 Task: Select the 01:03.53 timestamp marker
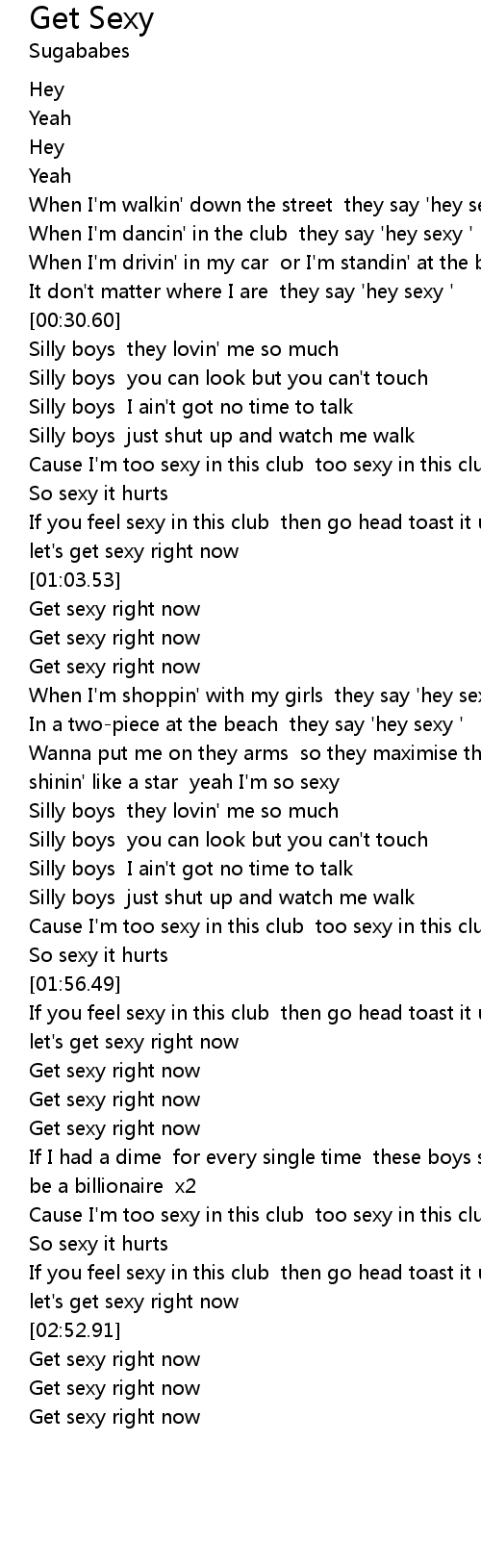point(75,580)
